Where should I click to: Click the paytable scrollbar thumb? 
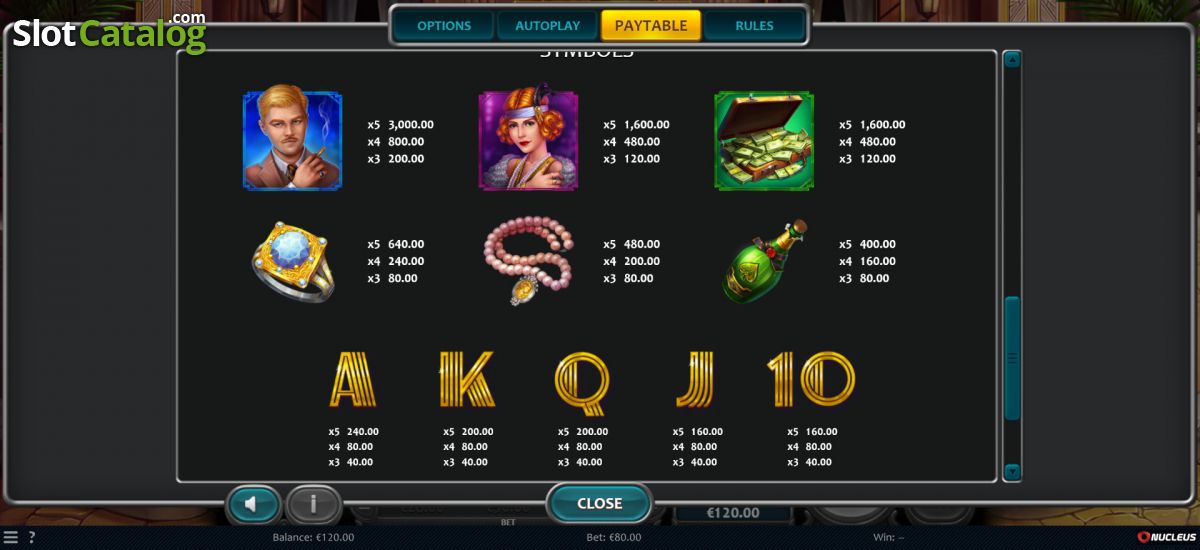[x=1012, y=357]
